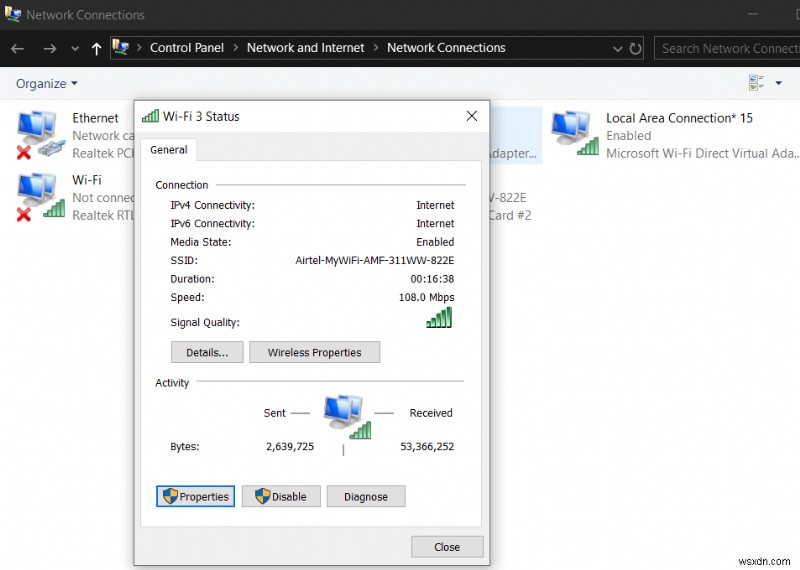Click the Wi-Fi connection name
The width and height of the screenshot is (800, 570).
pyautogui.click(x=87, y=180)
